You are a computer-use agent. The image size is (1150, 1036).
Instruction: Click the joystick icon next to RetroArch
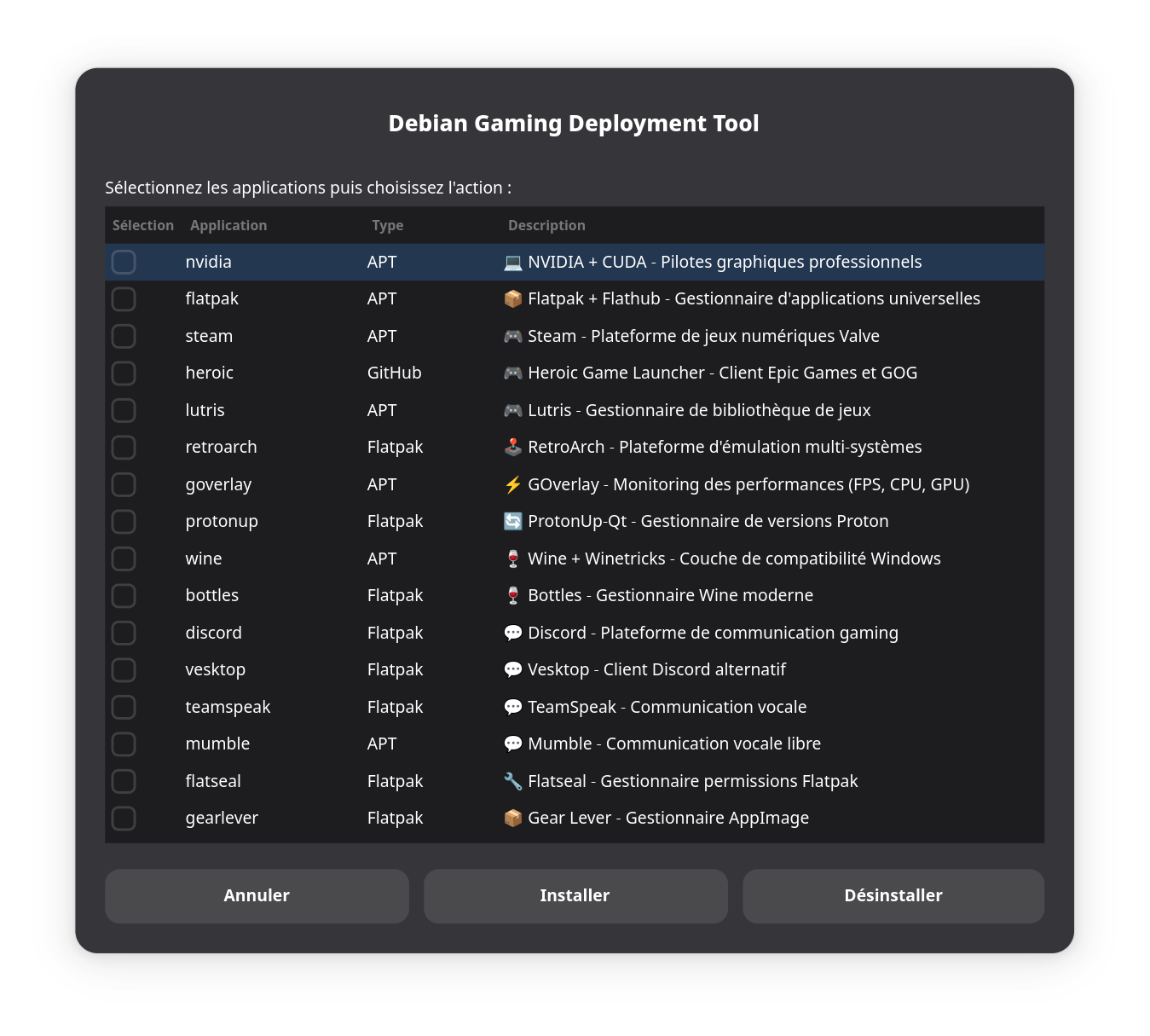[511, 447]
